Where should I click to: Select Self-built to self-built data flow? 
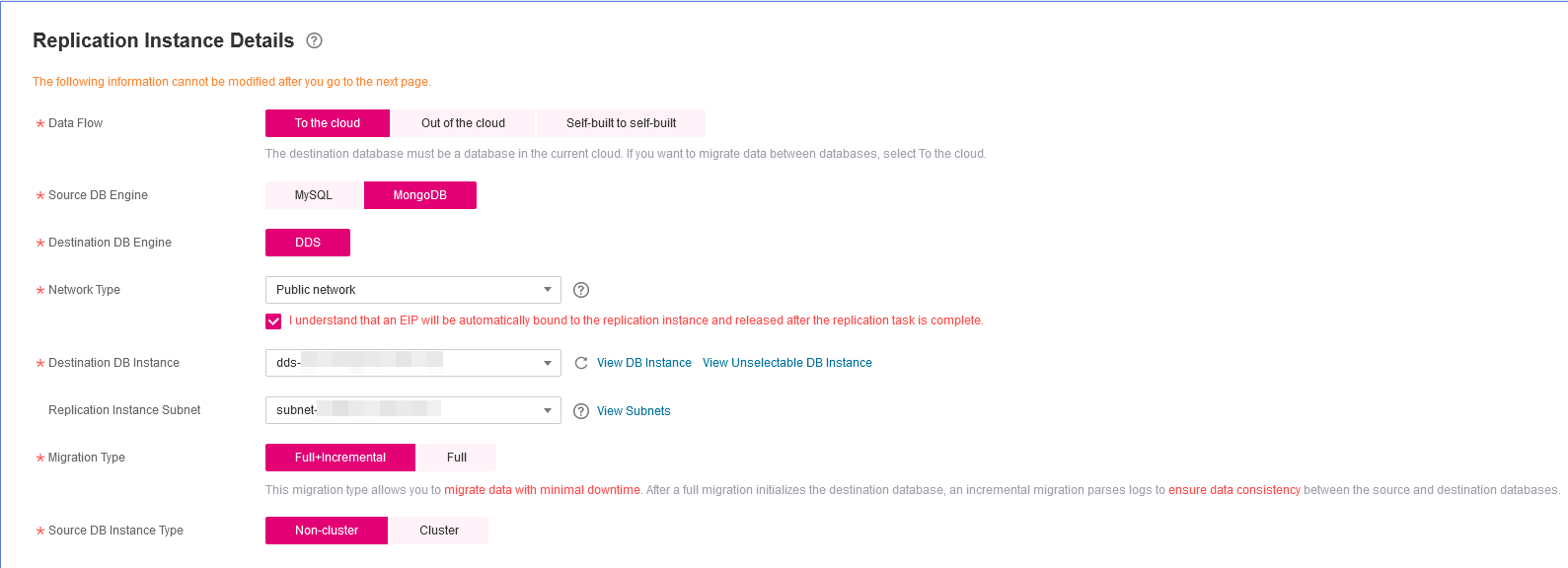point(621,122)
